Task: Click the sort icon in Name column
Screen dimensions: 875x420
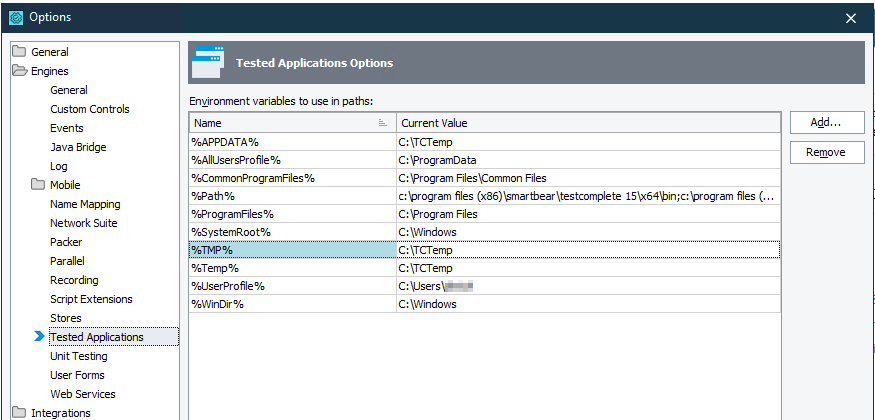Action: click(x=383, y=123)
